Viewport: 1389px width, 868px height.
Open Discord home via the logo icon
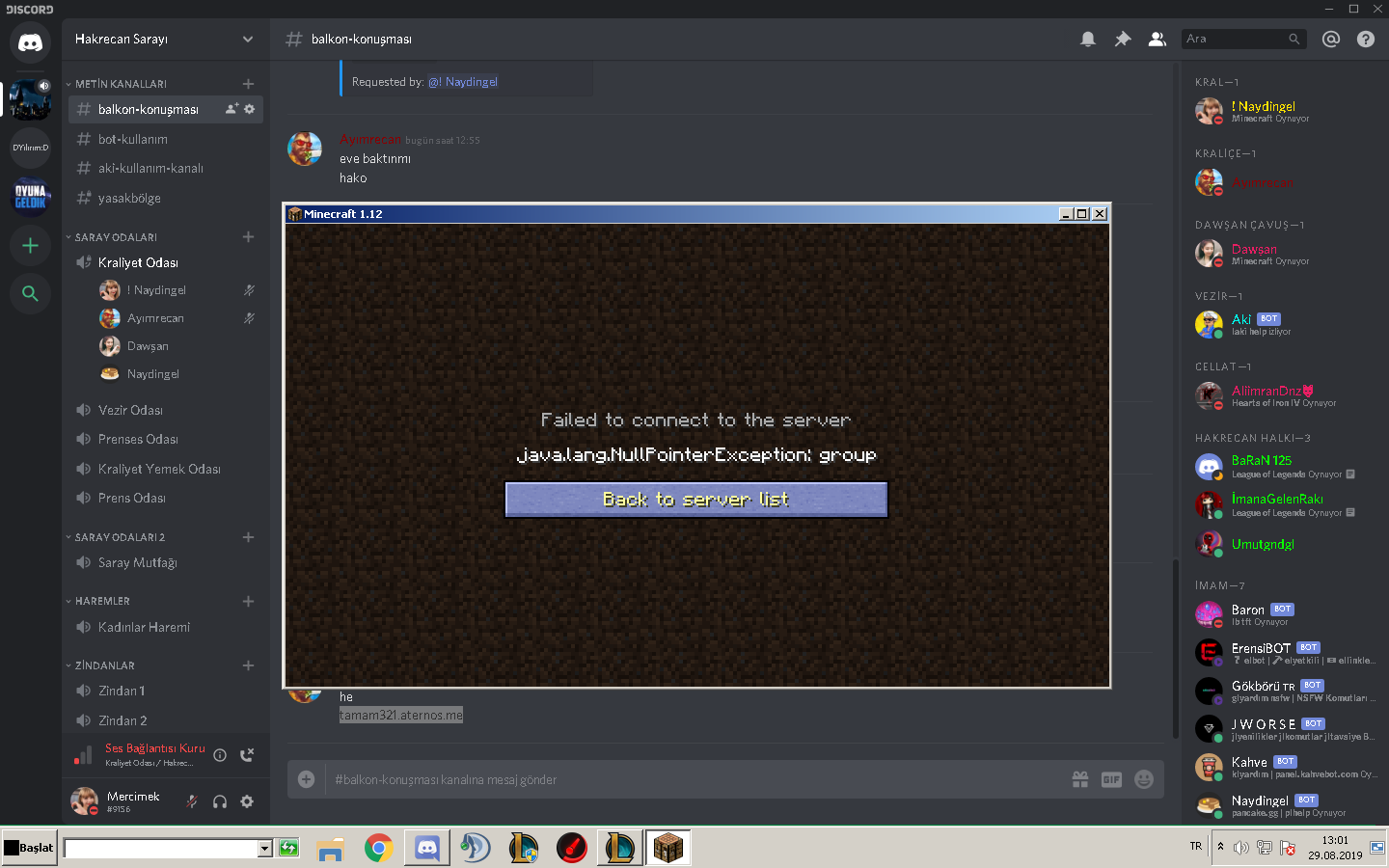click(30, 43)
